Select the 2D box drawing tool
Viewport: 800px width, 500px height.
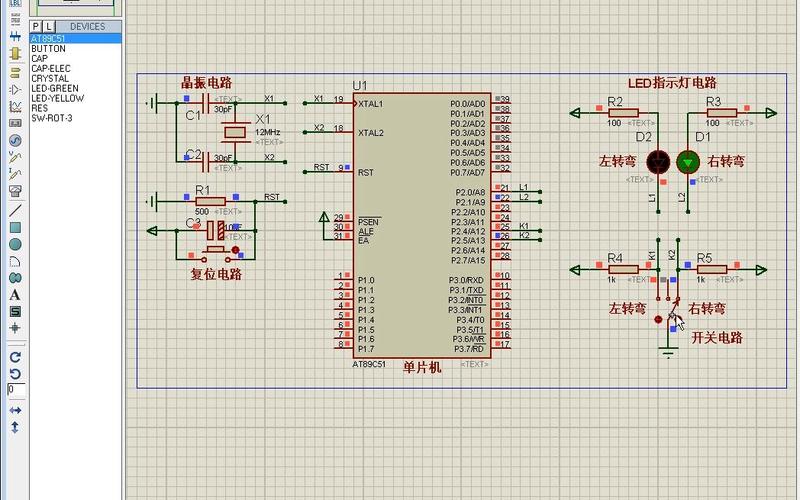point(15,228)
